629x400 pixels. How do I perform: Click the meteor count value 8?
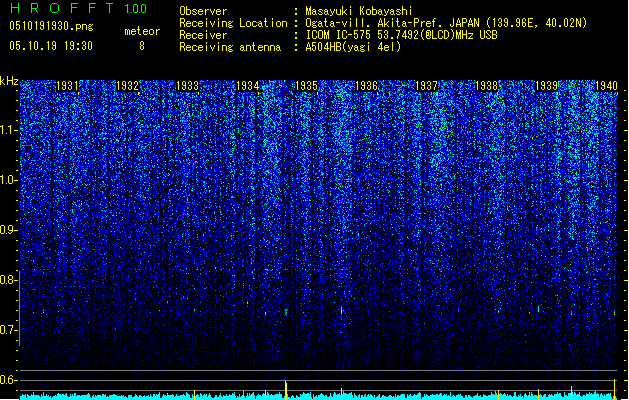click(x=142, y=46)
